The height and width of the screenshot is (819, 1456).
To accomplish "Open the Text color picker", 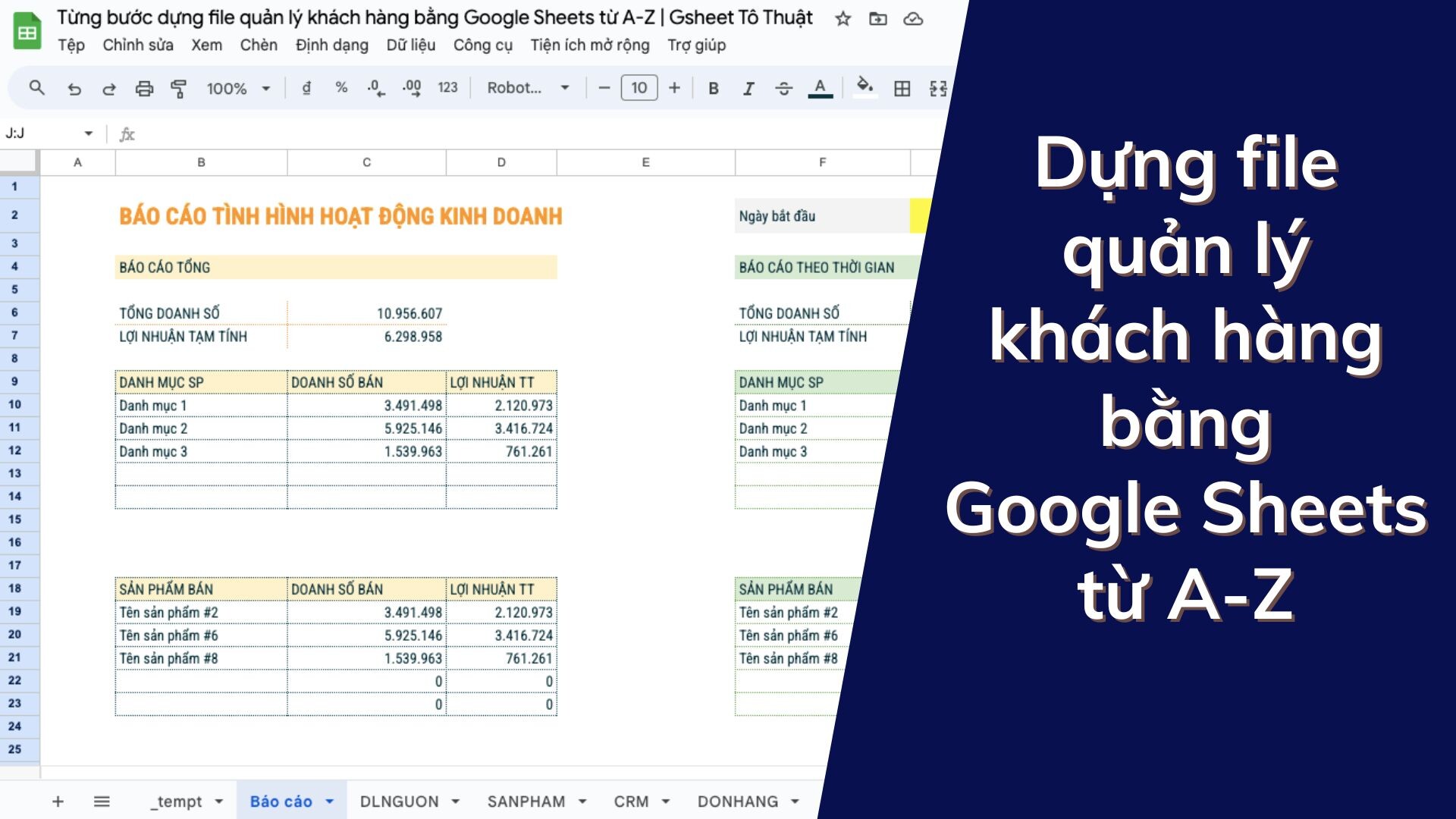I will pyautogui.click(x=819, y=88).
